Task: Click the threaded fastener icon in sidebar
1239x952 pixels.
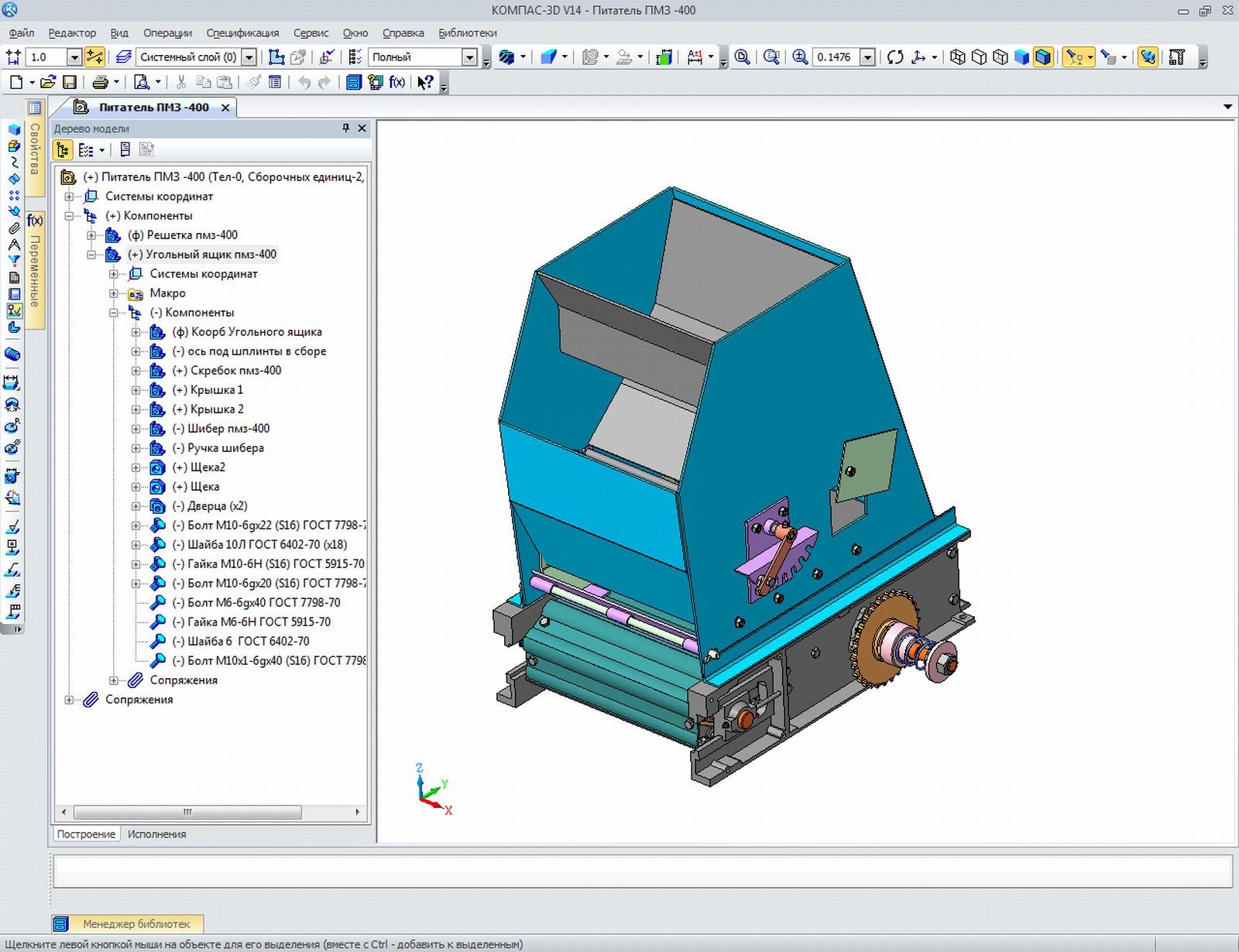Action: (12, 354)
